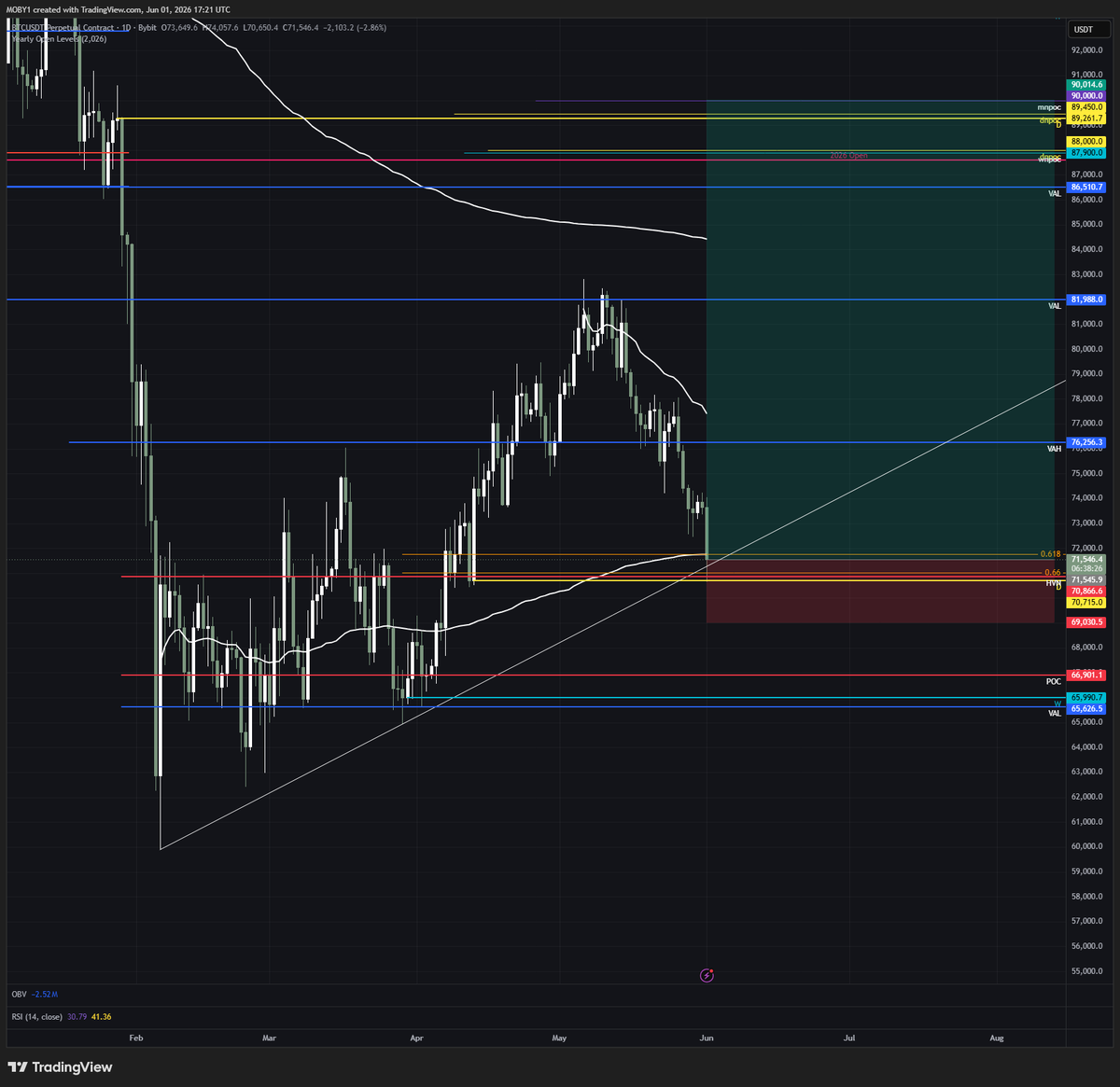This screenshot has width=1120, height=1087.
Task: Select the VAH level label
Action: click(1054, 449)
